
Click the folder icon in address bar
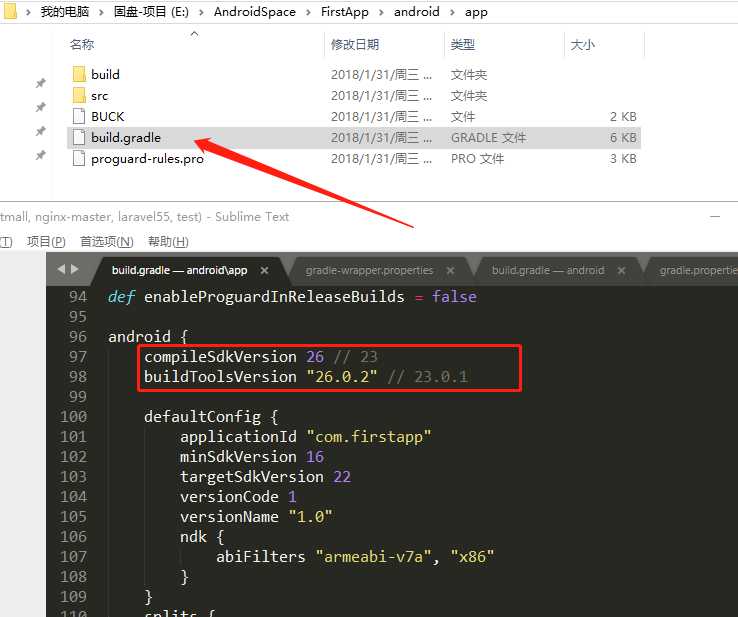(x=9, y=11)
